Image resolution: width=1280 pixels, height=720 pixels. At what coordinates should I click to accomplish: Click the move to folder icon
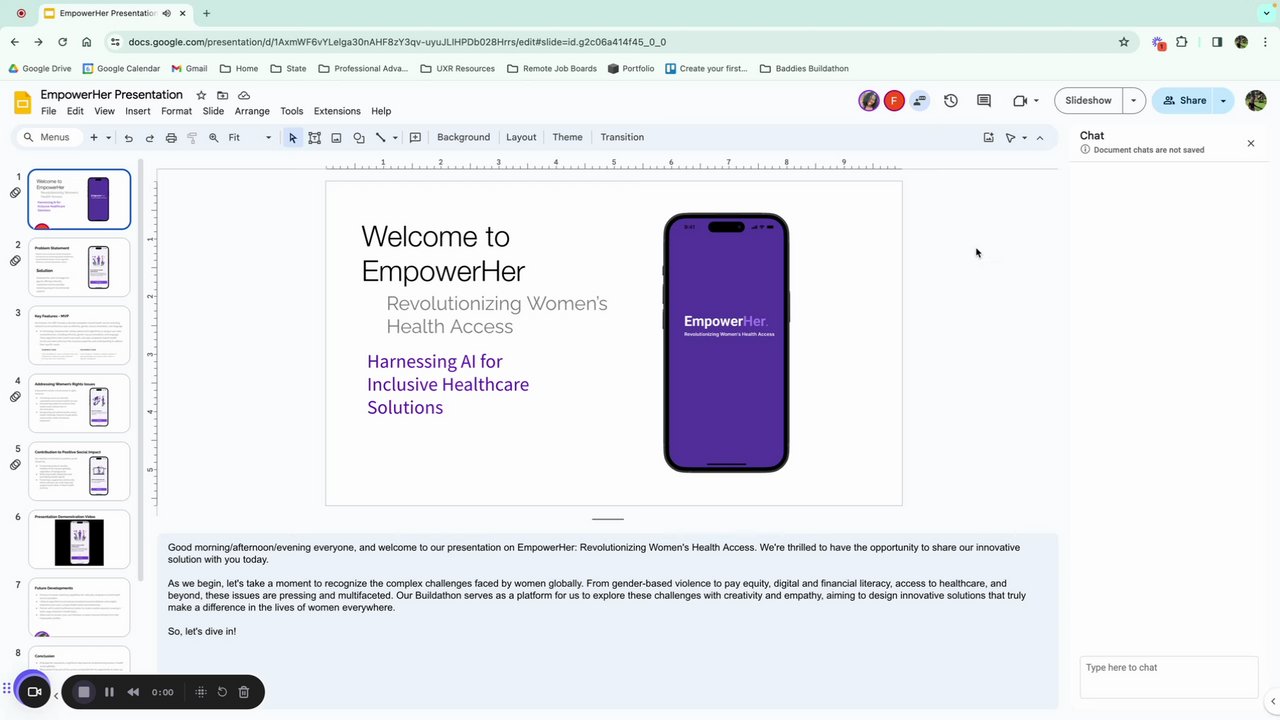click(x=222, y=95)
